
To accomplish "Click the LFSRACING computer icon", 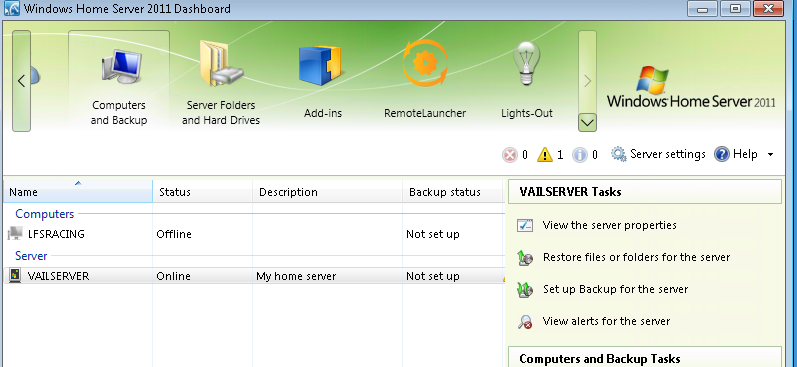I will (x=15, y=233).
